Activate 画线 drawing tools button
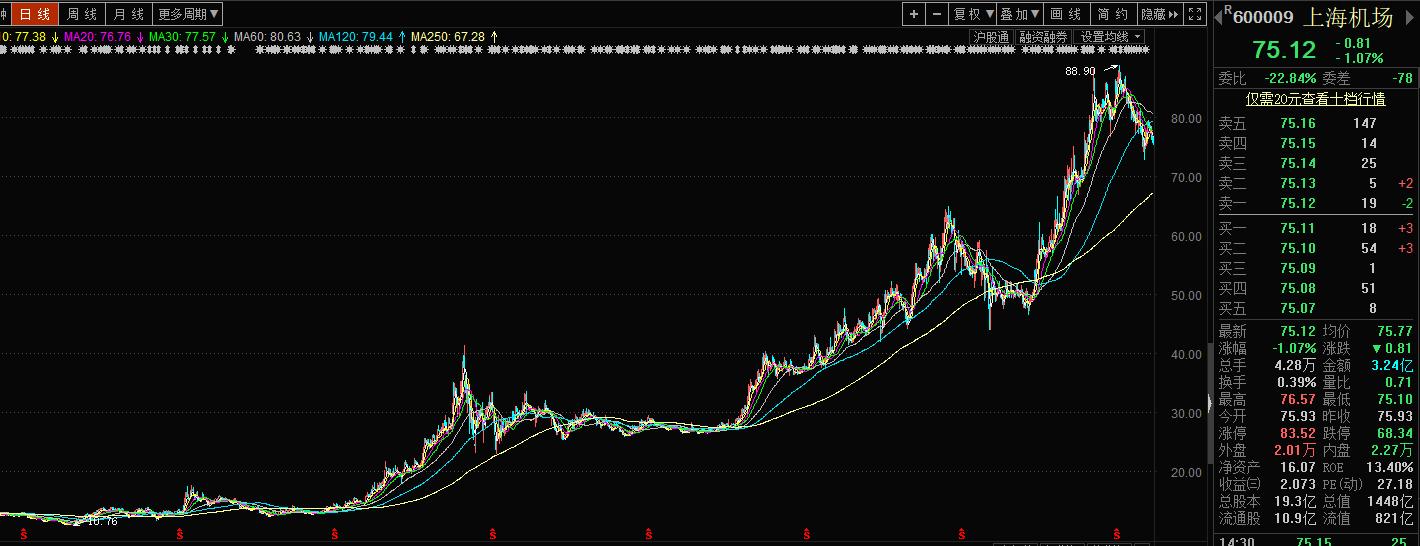This screenshot has width=1420, height=546. pos(1067,14)
